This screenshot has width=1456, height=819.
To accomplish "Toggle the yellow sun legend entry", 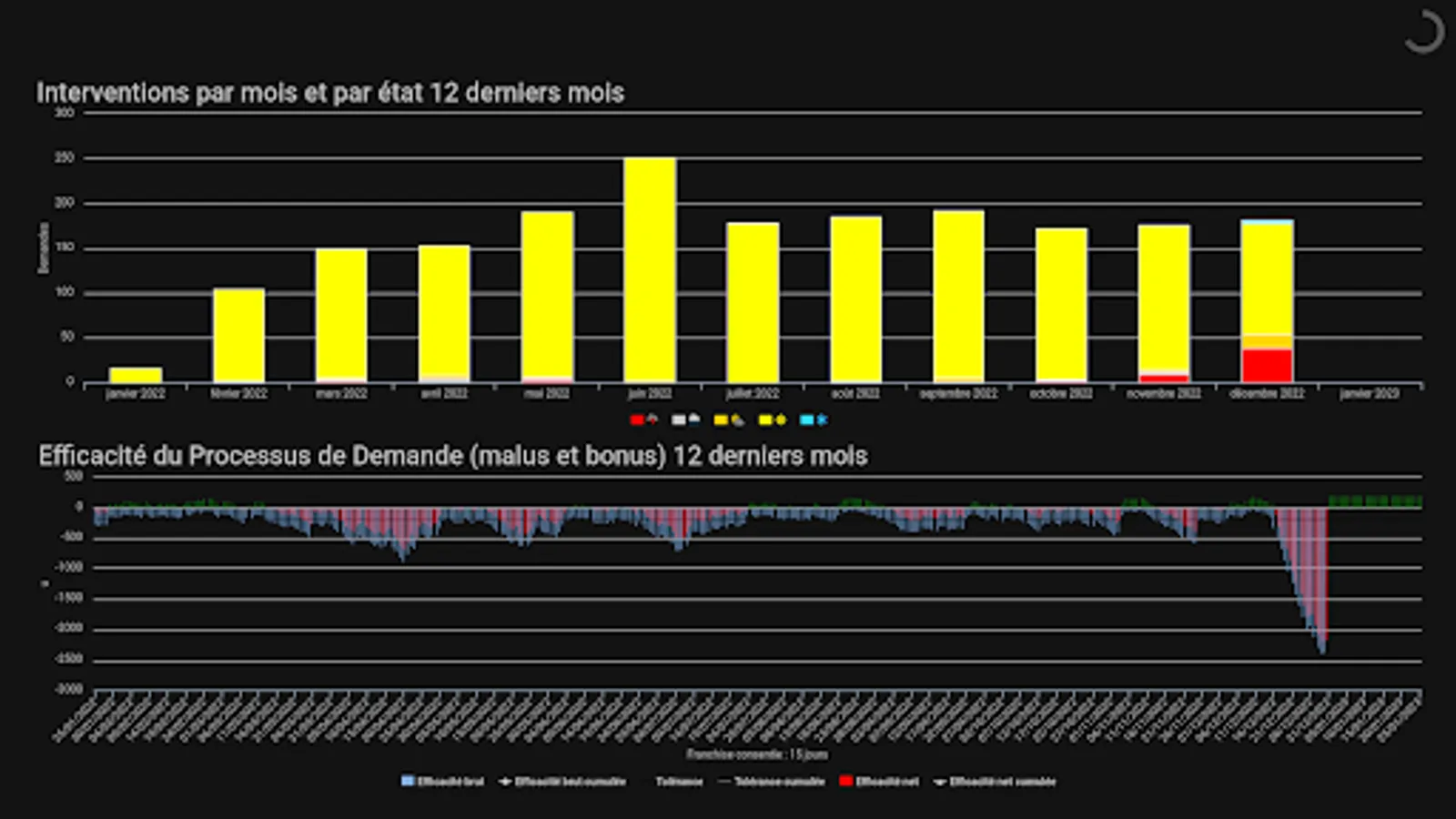I will pos(773,420).
